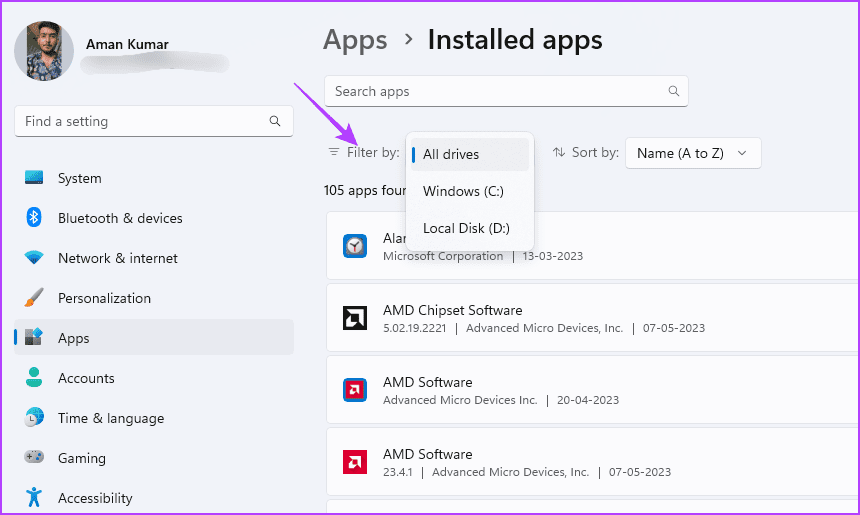
Task: Click AMD Software 23.4.1 version text
Action: (398, 472)
